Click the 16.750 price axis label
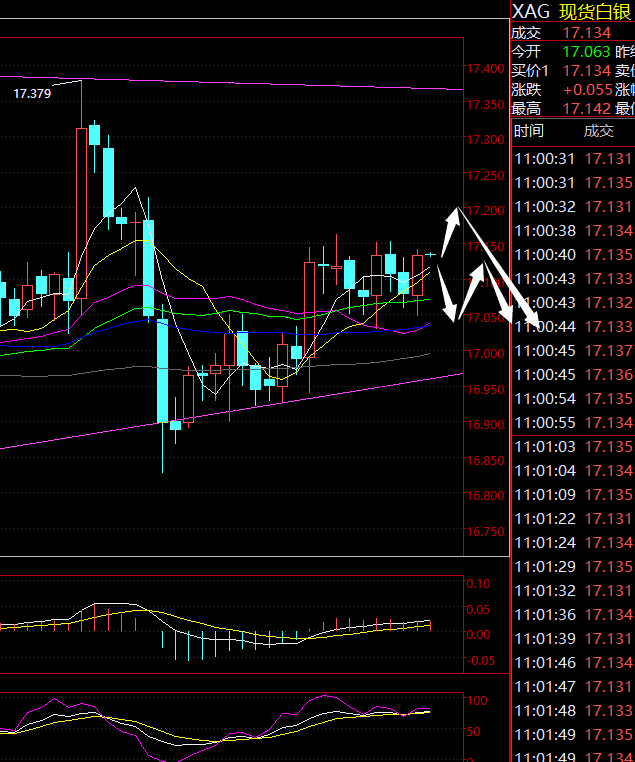This screenshot has width=635, height=762. (485, 532)
